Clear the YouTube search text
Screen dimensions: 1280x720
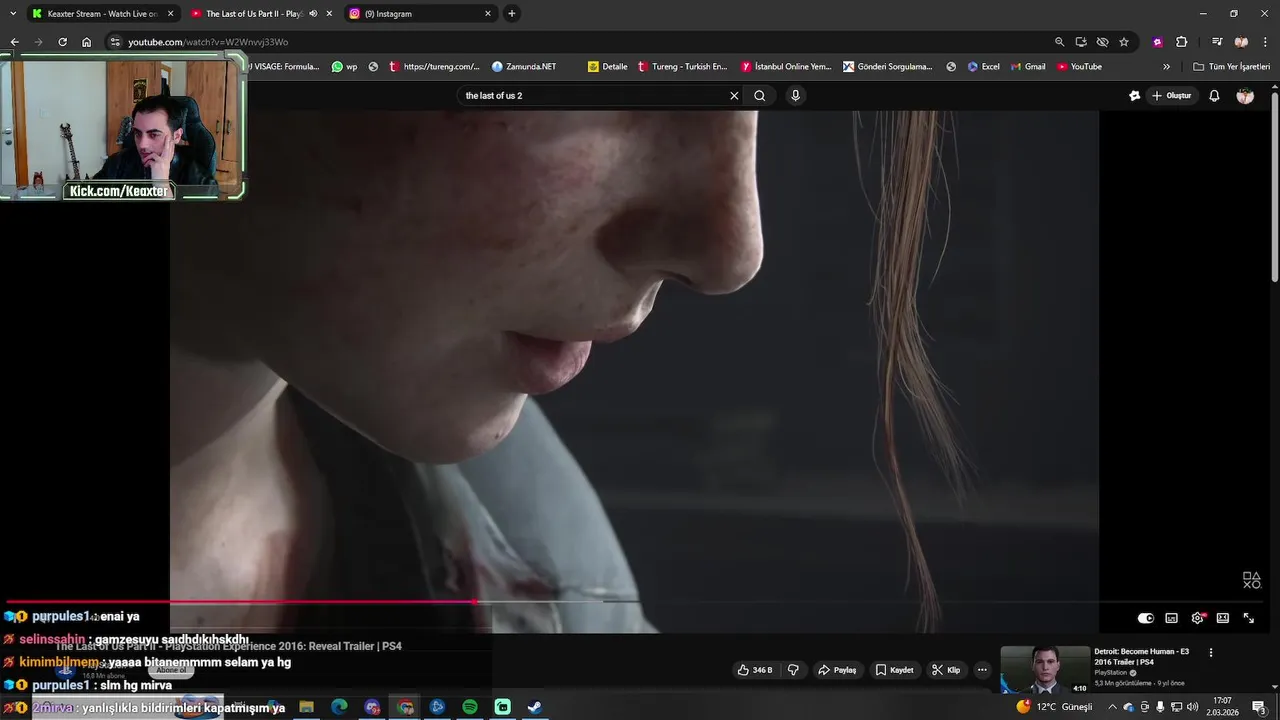tap(734, 96)
